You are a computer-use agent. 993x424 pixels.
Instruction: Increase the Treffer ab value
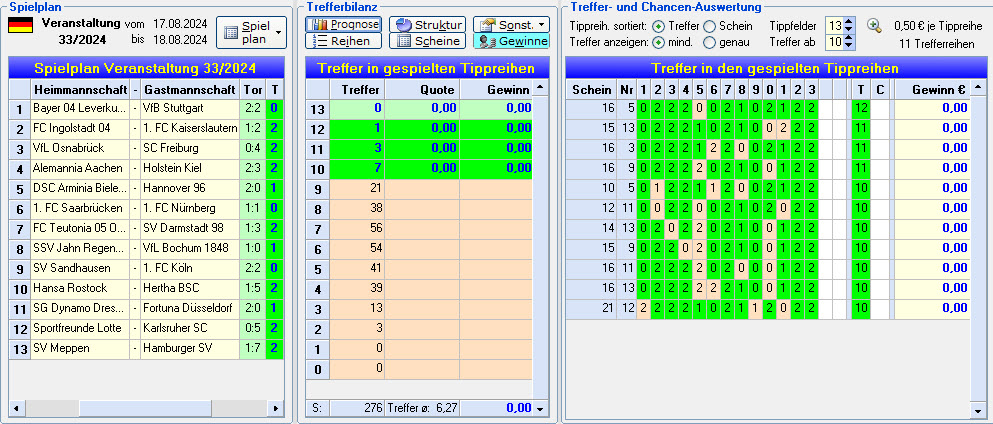point(849,39)
